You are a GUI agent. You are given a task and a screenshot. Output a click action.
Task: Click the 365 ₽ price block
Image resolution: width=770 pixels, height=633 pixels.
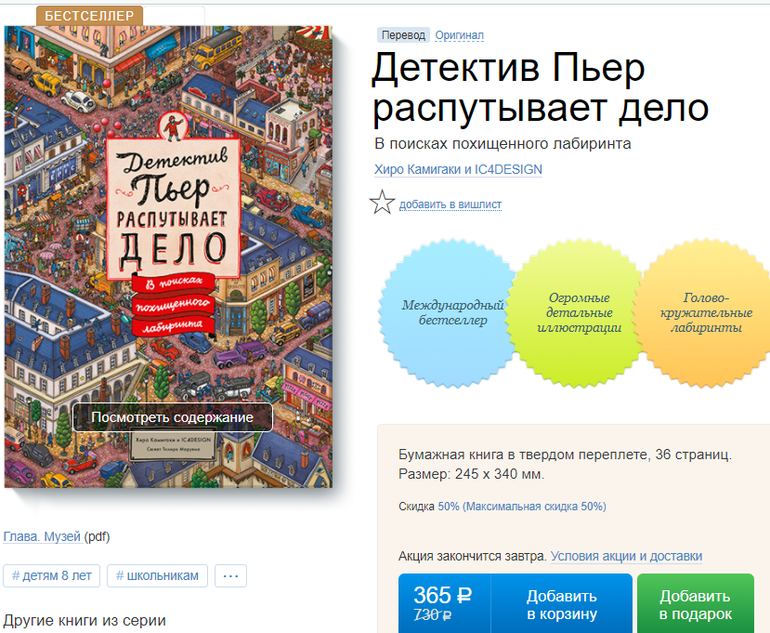[444, 605]
